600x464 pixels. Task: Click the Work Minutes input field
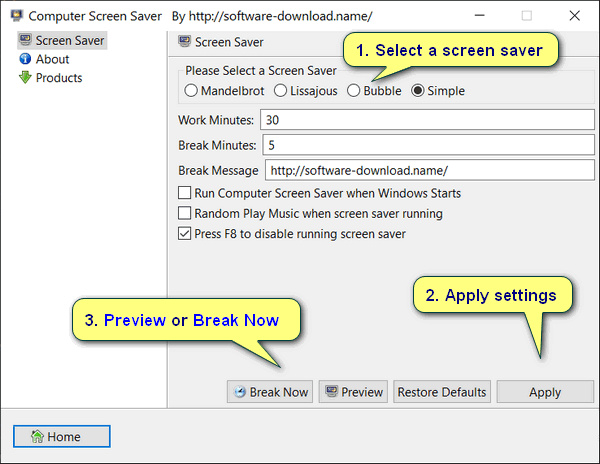[x=427, y=120]
